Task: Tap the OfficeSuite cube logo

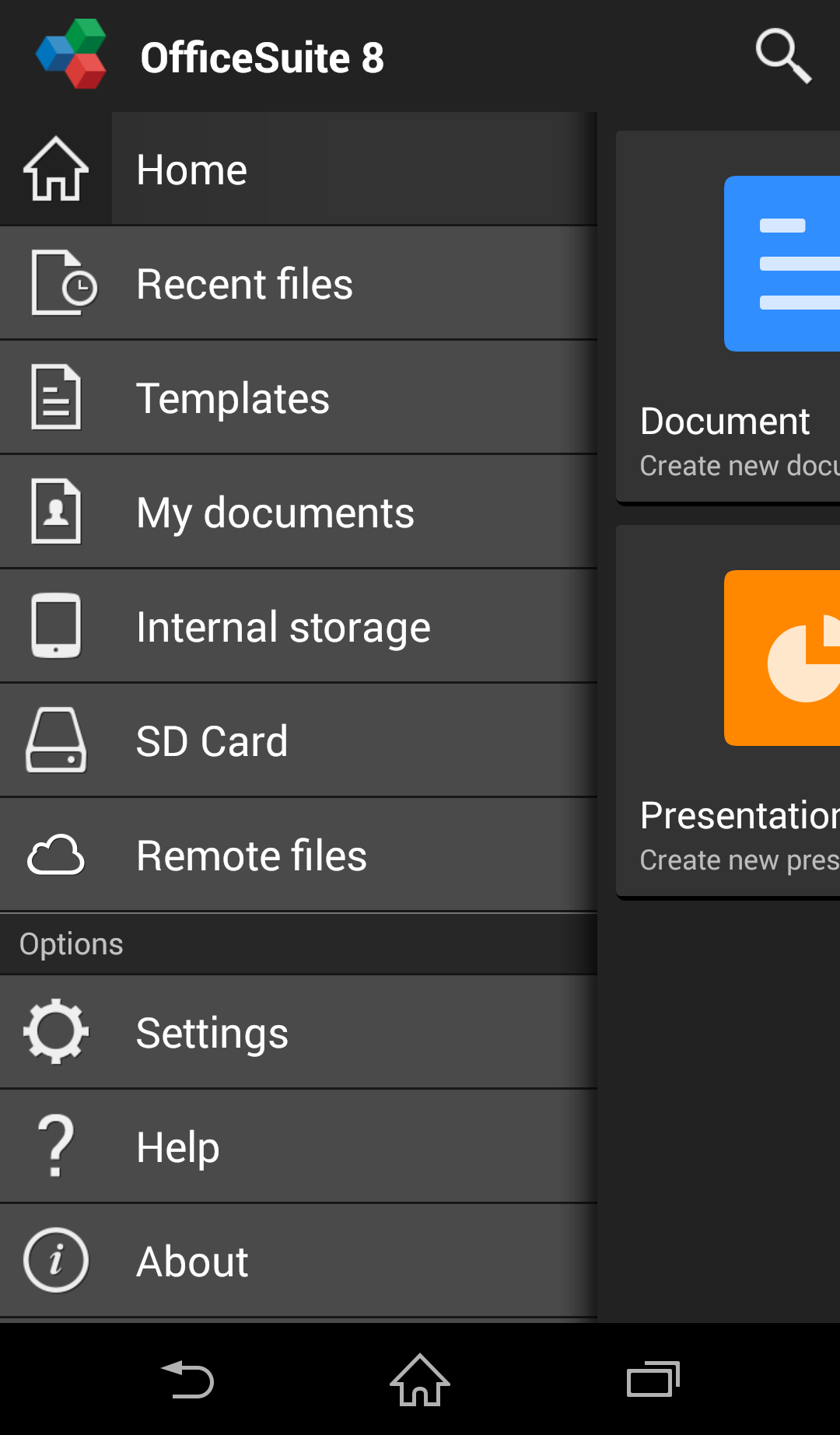Action: 72,54
